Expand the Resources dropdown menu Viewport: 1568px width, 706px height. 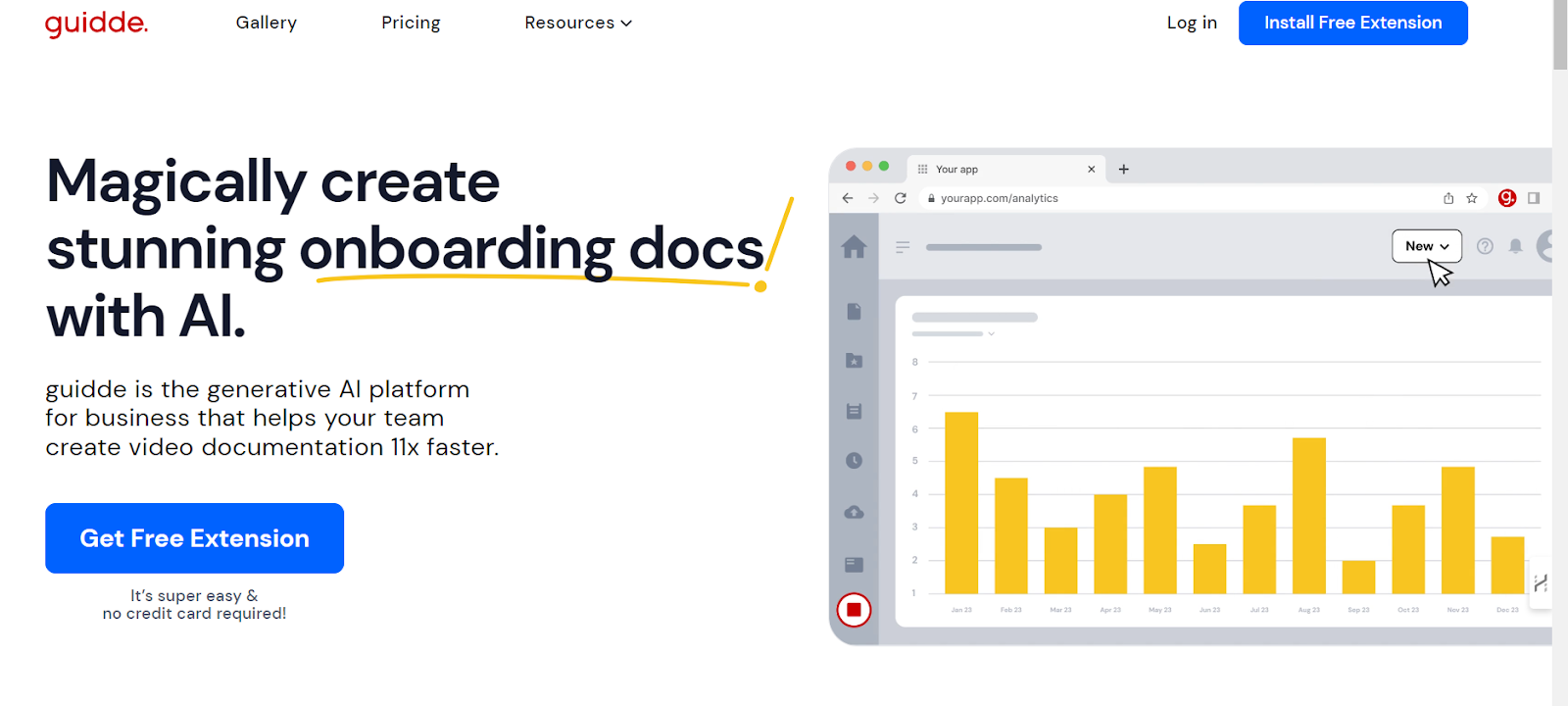pyautogui.click(x=578, y=23)
